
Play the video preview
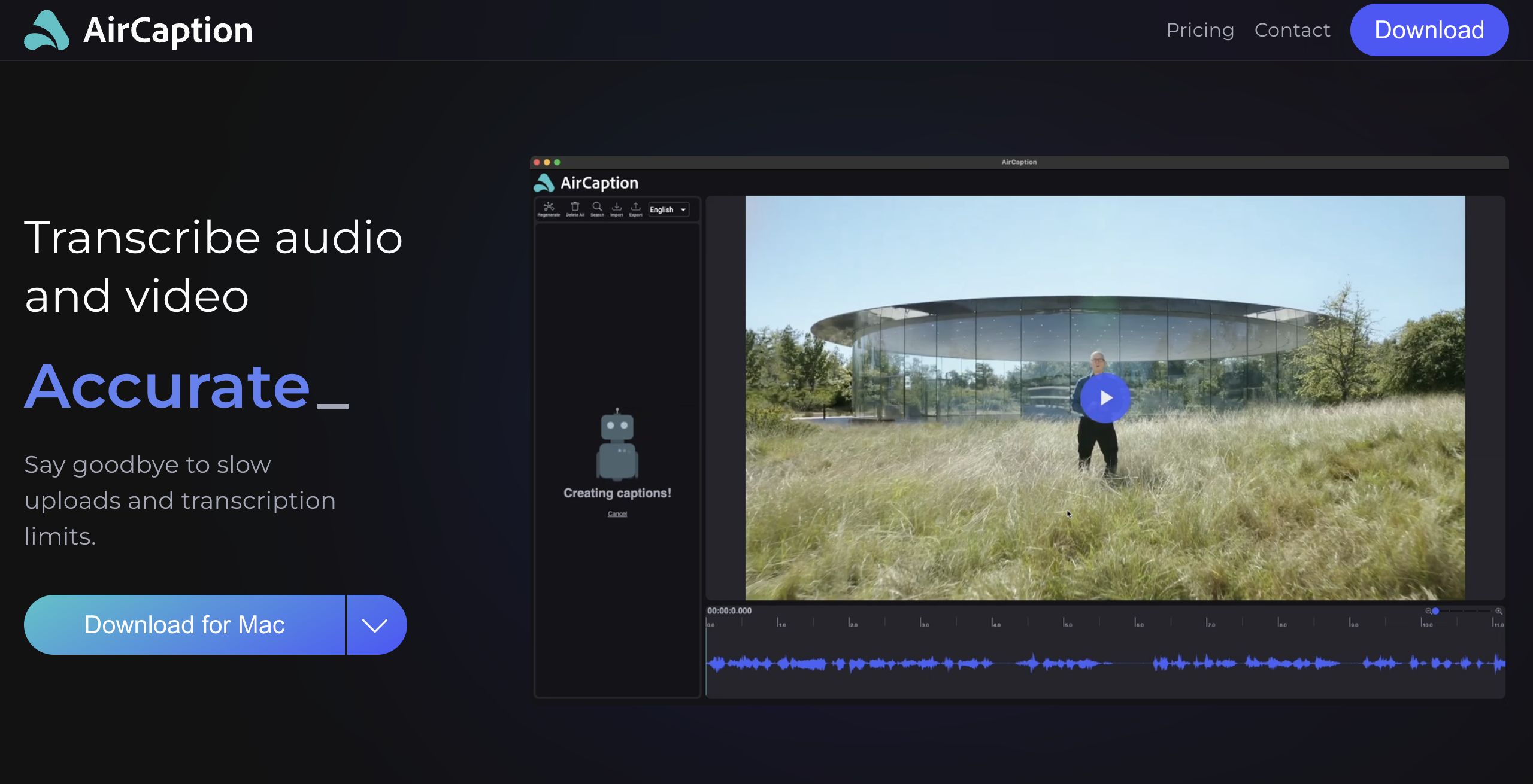(x=1105, y=398)
